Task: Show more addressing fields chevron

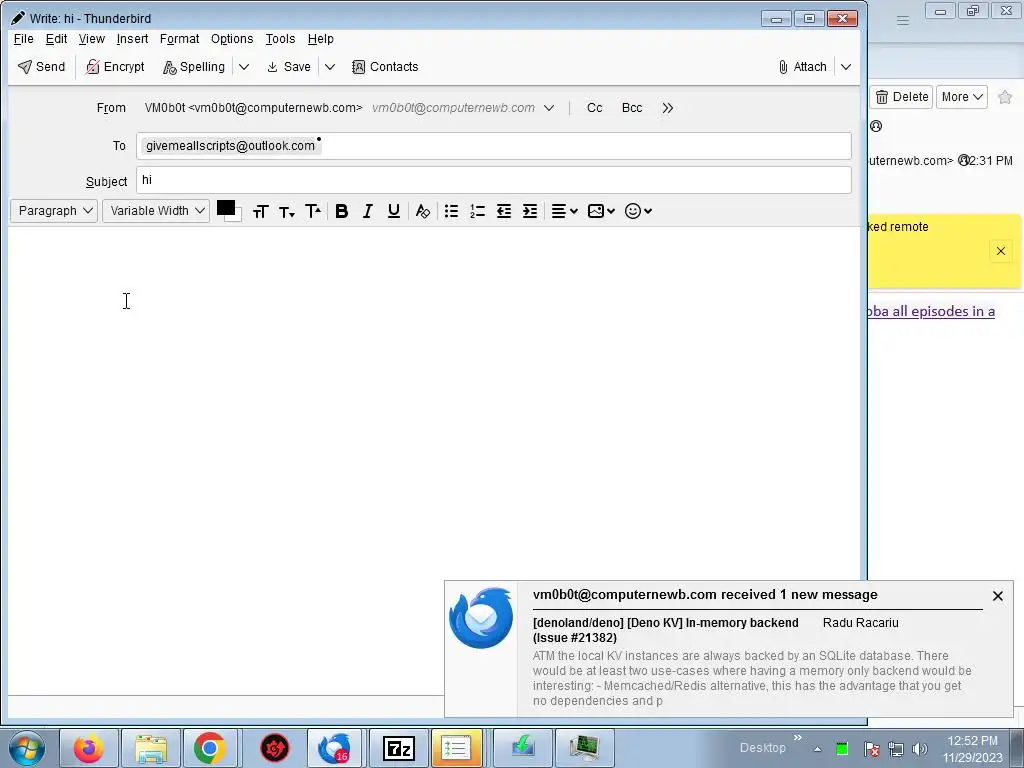Action: click(x=667, y=108)
